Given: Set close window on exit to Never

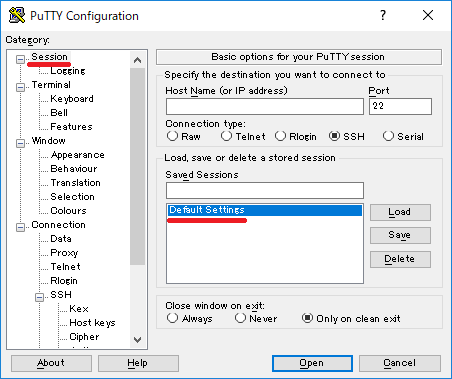Looking at the screenshot, I should coord(240,318).
